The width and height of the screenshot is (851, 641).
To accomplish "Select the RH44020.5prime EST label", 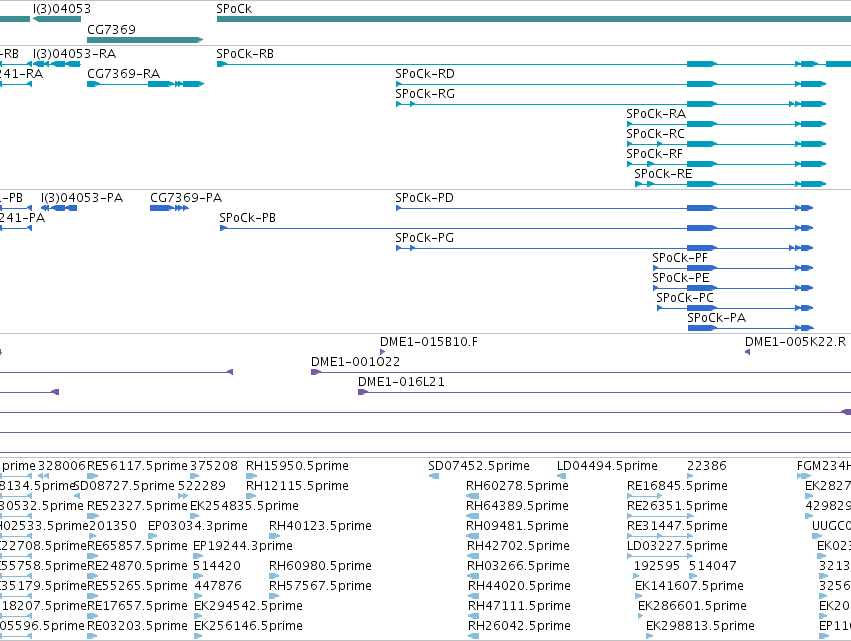I will (x=519, y=586).
